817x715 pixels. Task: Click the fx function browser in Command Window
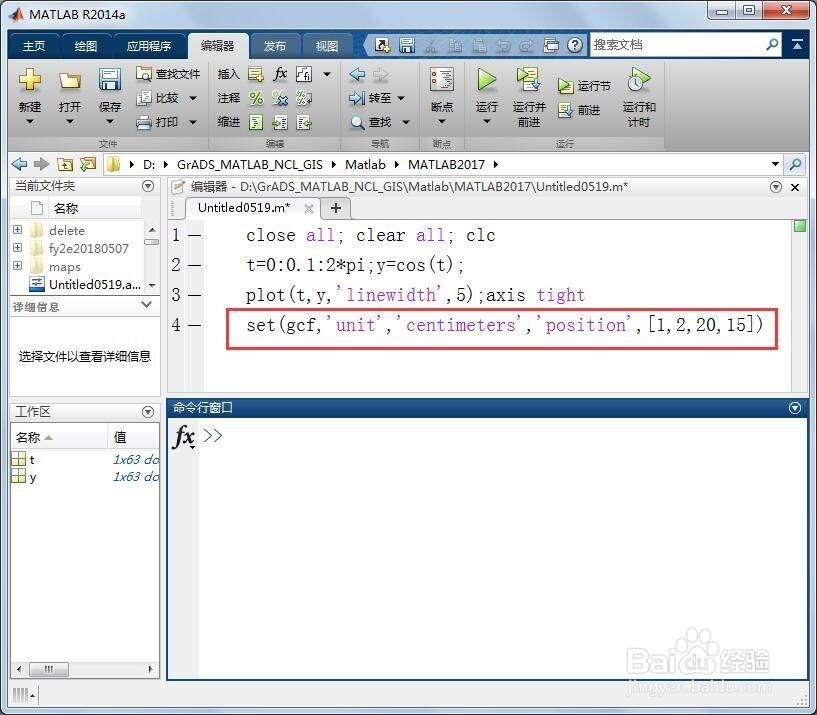(183, 436)
